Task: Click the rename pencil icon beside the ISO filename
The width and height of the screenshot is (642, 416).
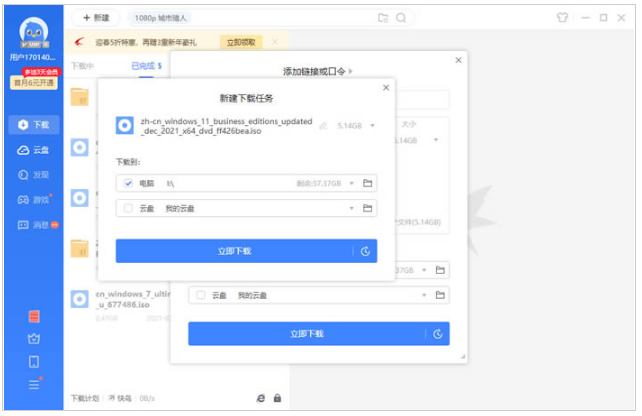Action: (x=322, y=126)
